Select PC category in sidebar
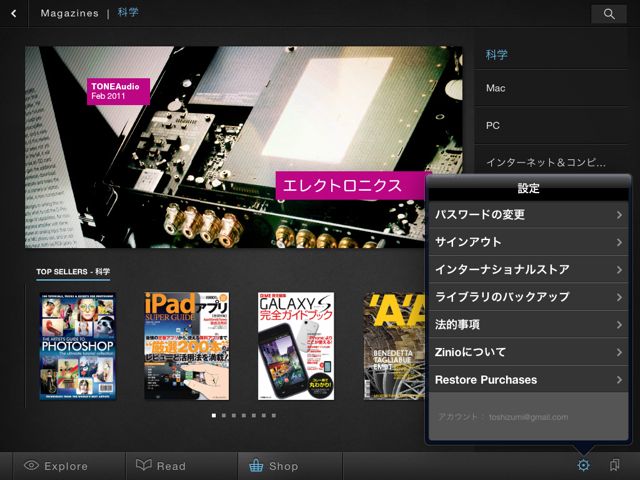 (x=551, y=126)
